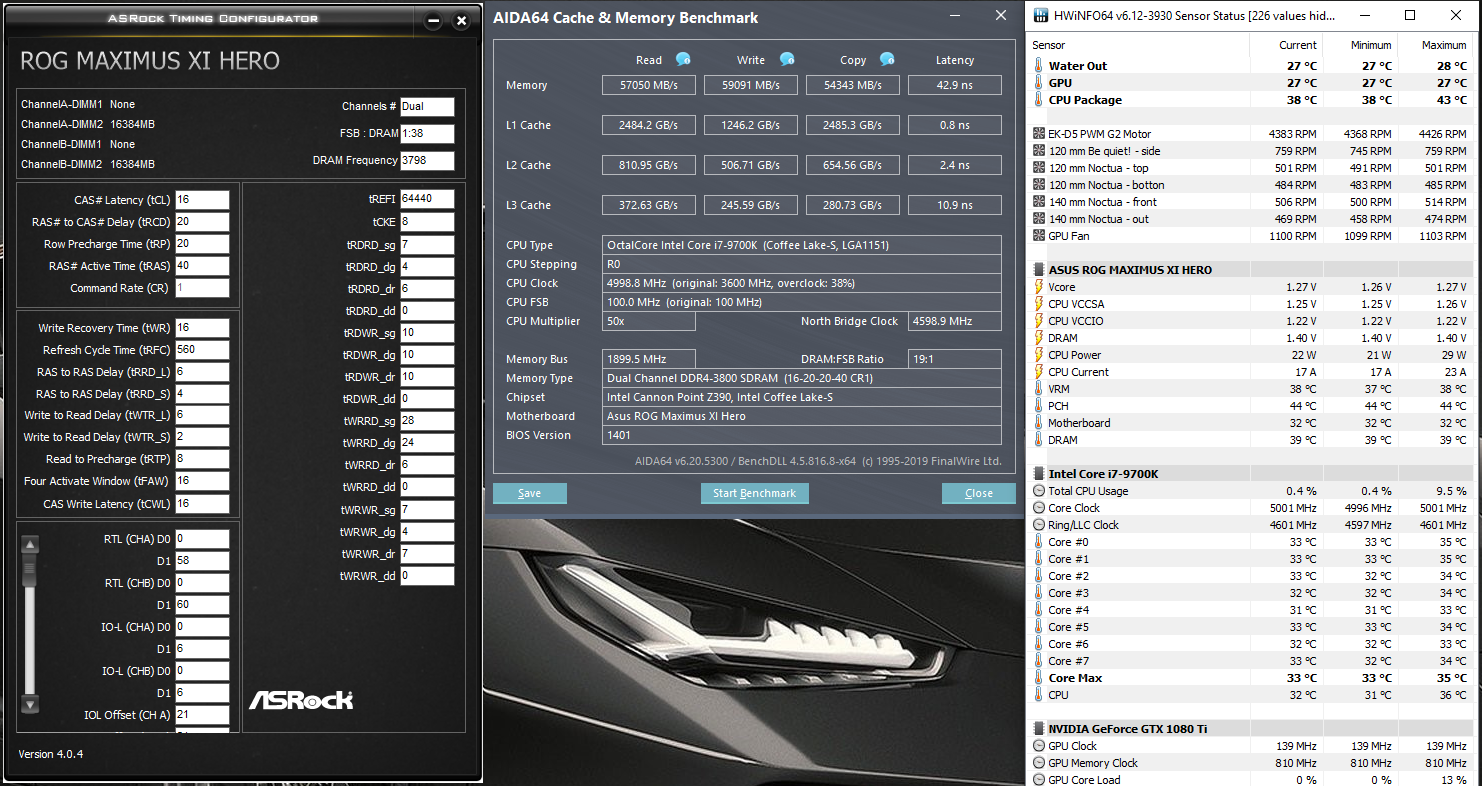Click the icon beside Intel Core i7-9700K sensor header
Image resolution: width=1482 pixels, height=786 pixels.
tap(1039, 474)
